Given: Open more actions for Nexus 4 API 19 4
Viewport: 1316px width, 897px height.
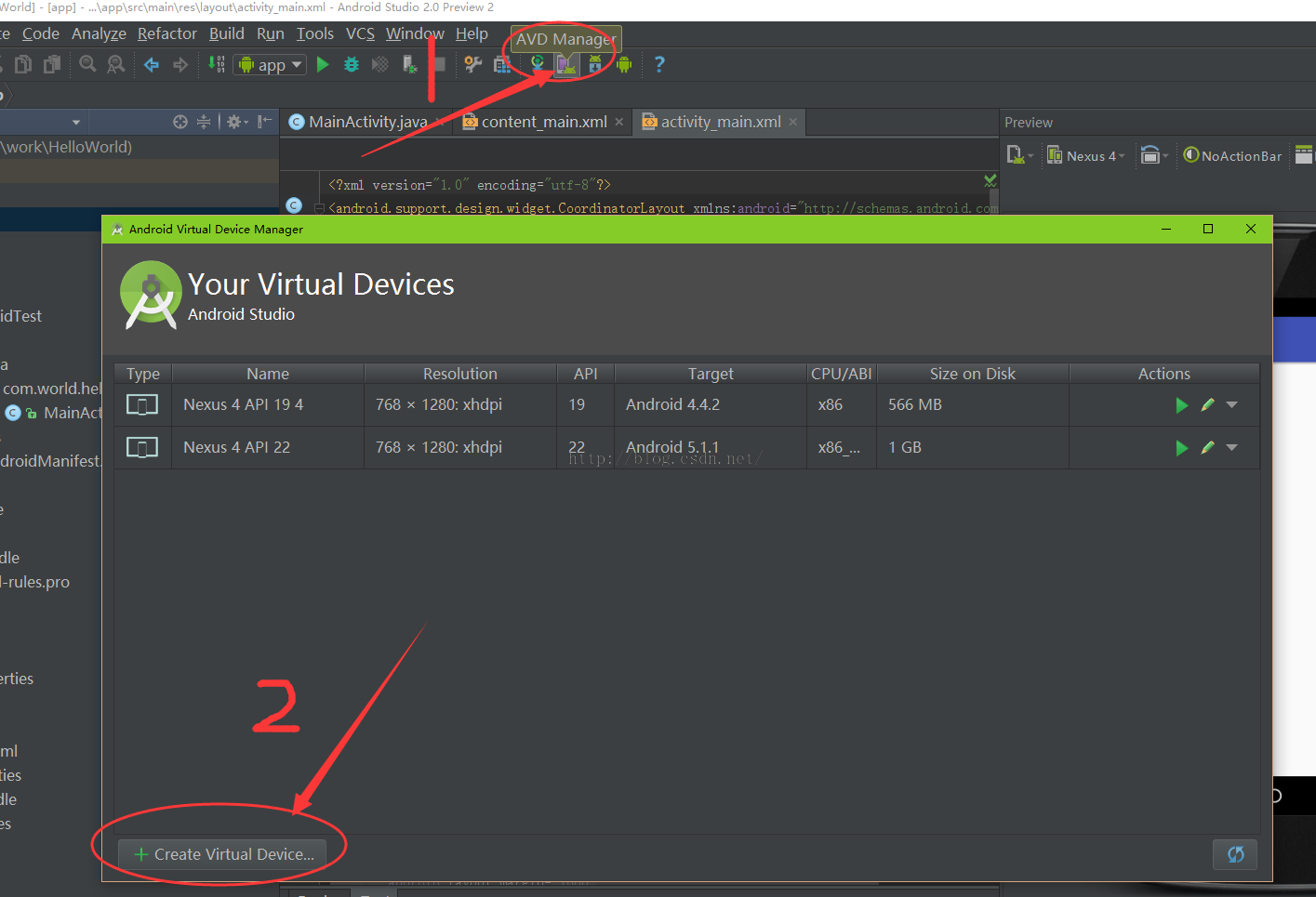Looking at the screenshot, I should 1232,405.
